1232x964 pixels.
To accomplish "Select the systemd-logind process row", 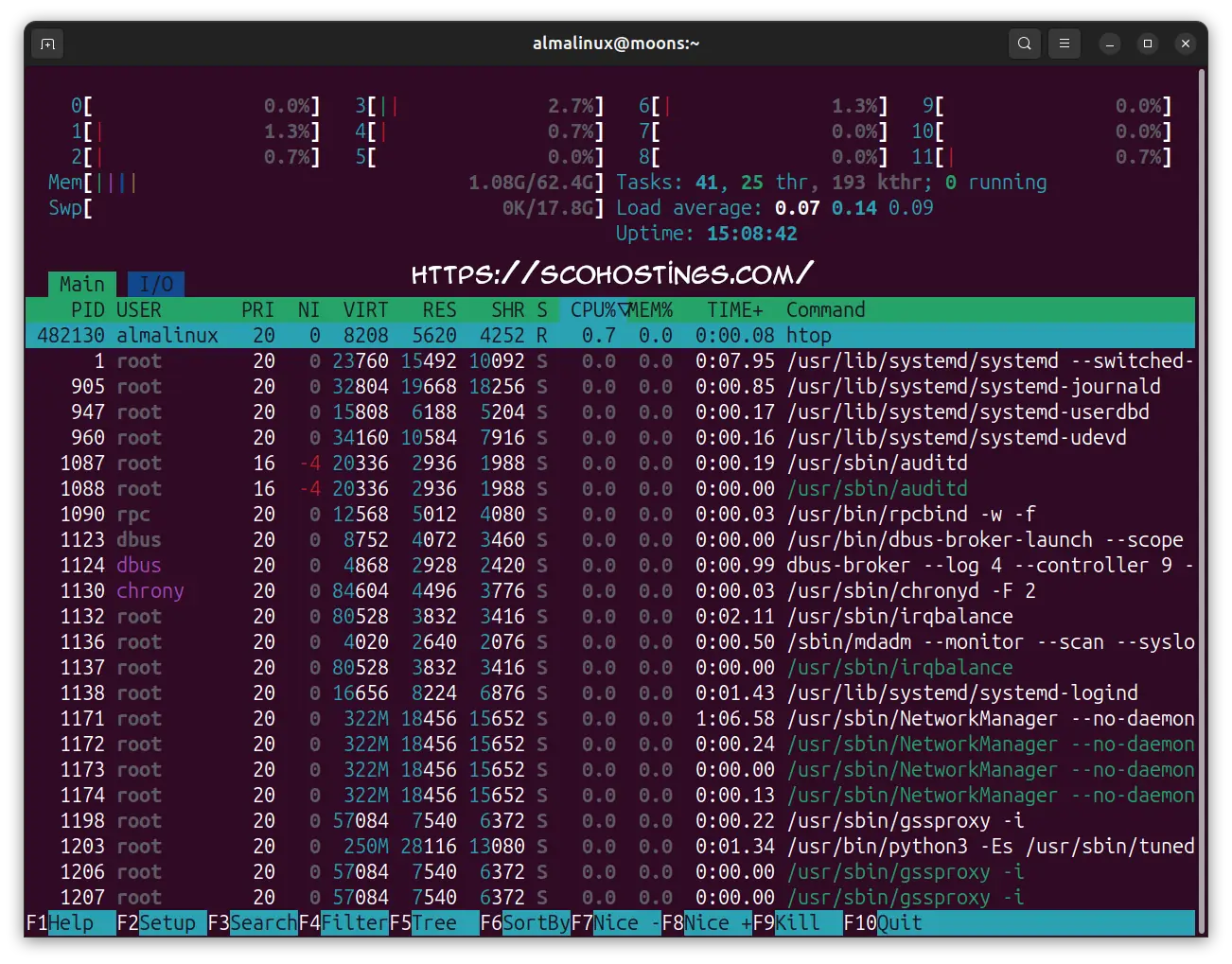I will point(610,693).
